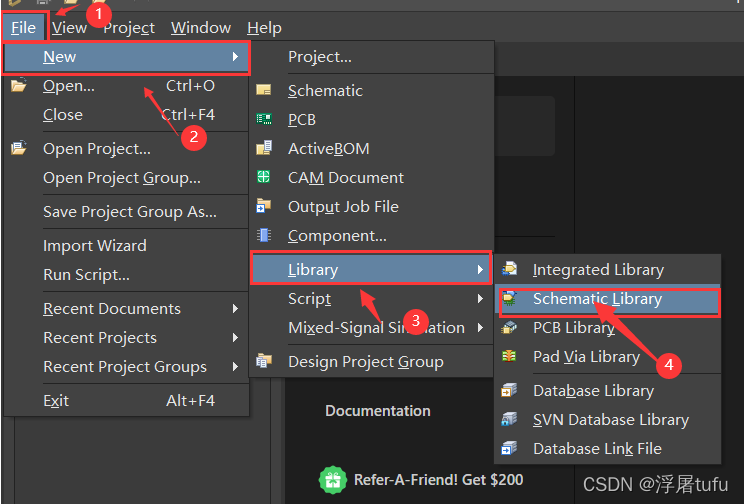Open Recent Project Groups submenu

click(x=126, y=367)
